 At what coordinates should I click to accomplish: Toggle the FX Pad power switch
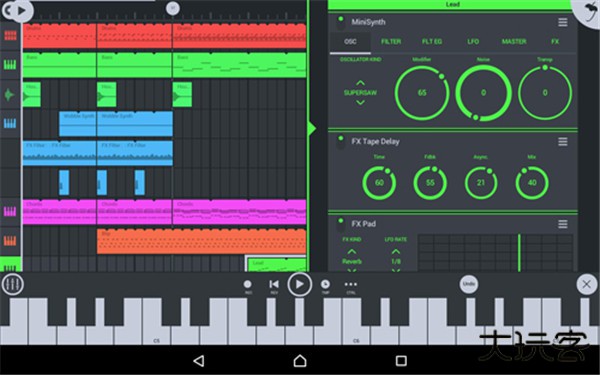coord(341,225)
